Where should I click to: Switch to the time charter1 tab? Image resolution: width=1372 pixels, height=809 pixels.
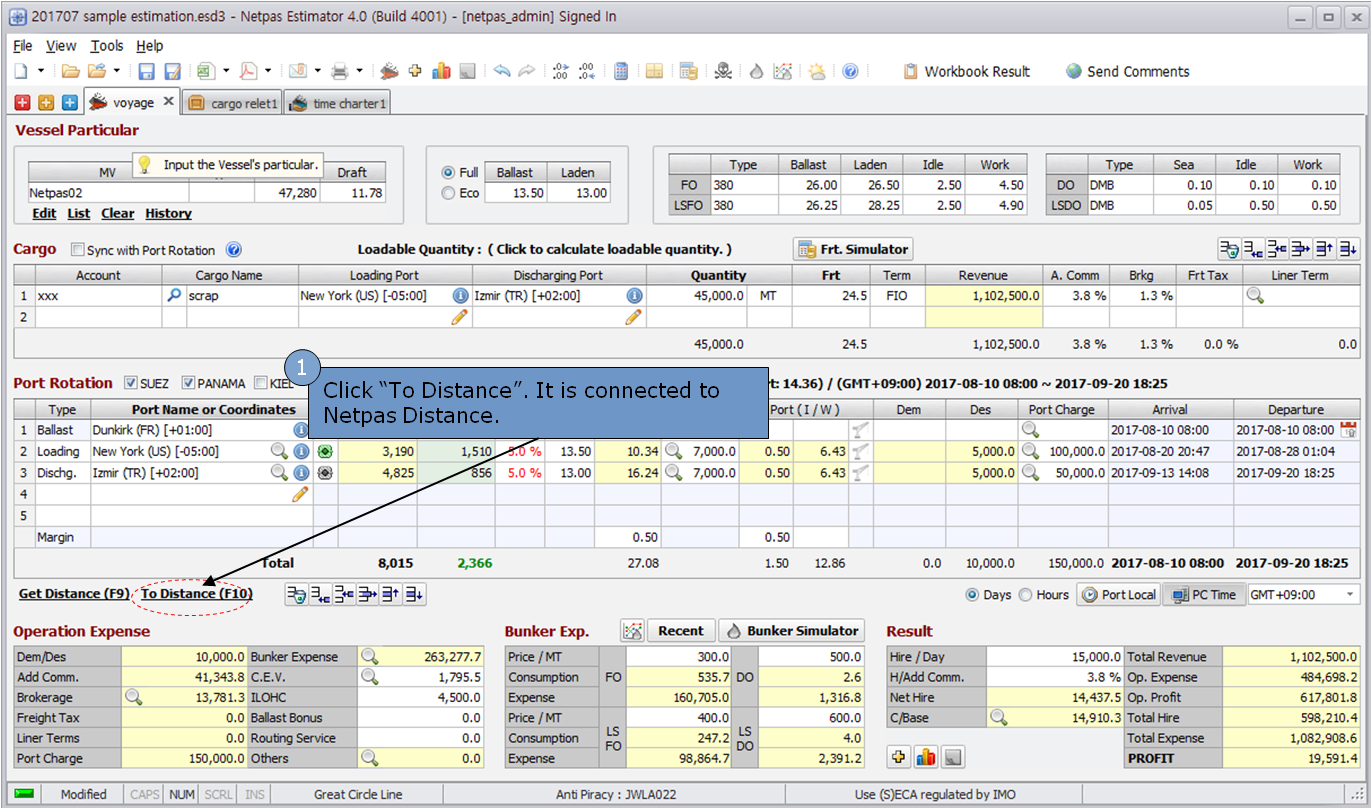(337, 103)
